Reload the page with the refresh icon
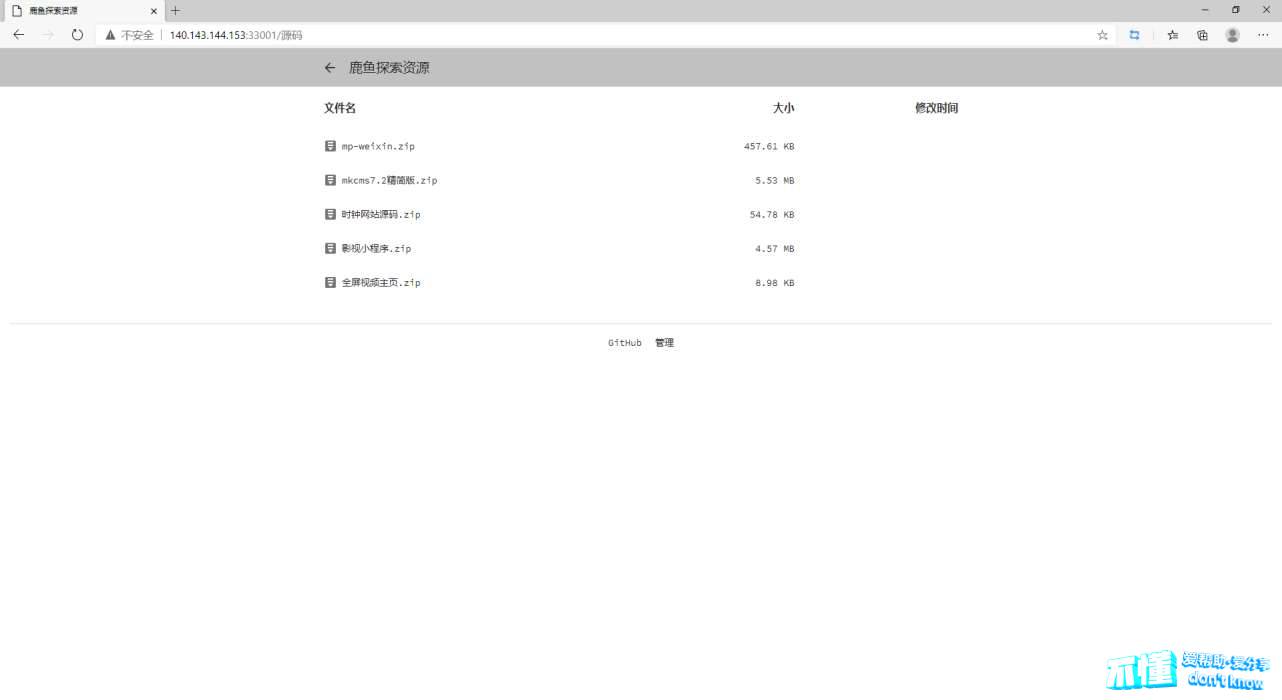 point(77,34)
